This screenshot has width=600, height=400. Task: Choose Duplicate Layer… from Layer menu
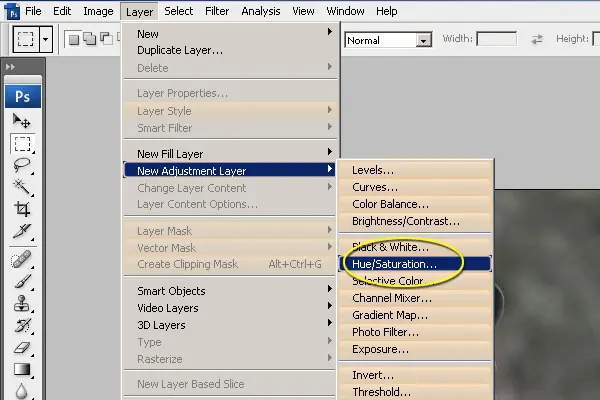point(230,50)
